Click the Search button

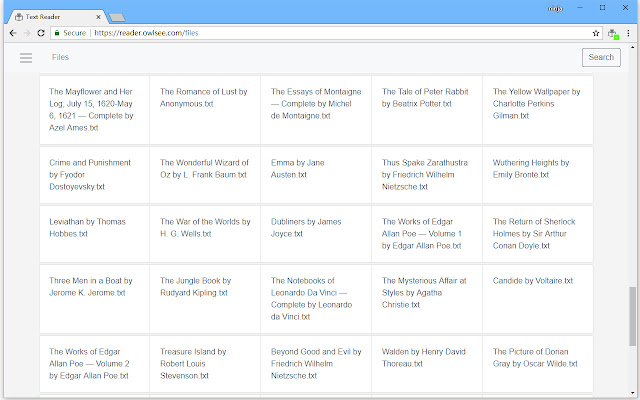[601, 57]
